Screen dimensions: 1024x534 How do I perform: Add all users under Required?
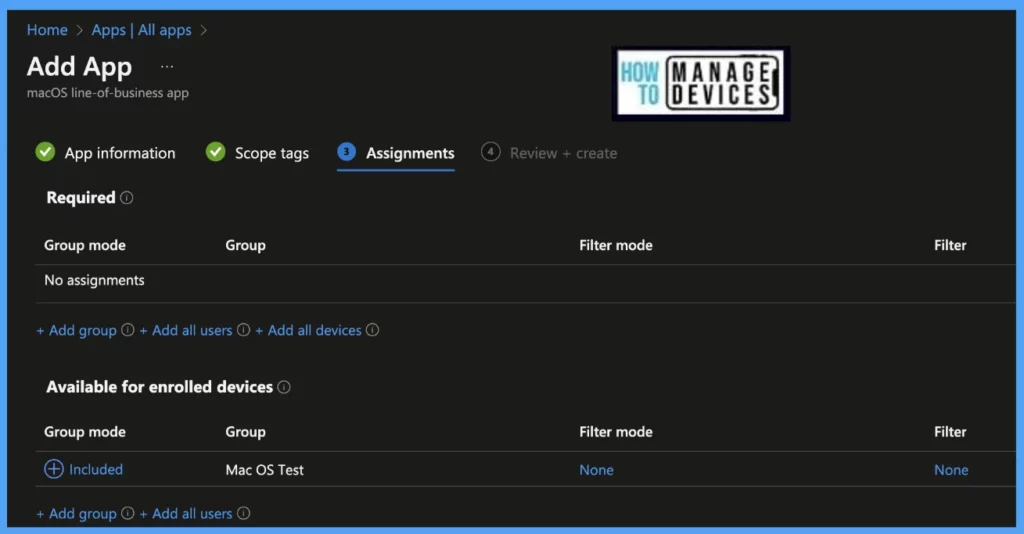(x=186, y=331)
